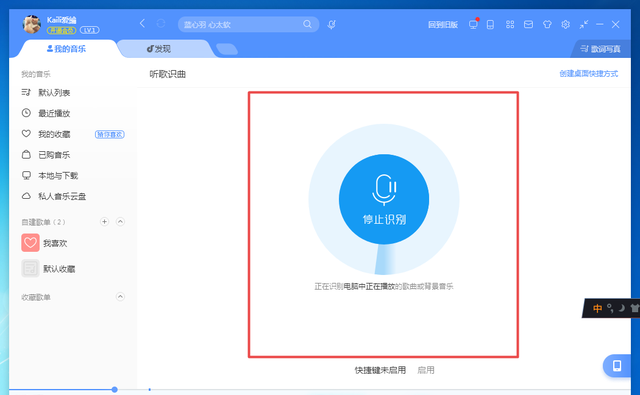Click the magnifier search icon

click(x=307, y=24)
